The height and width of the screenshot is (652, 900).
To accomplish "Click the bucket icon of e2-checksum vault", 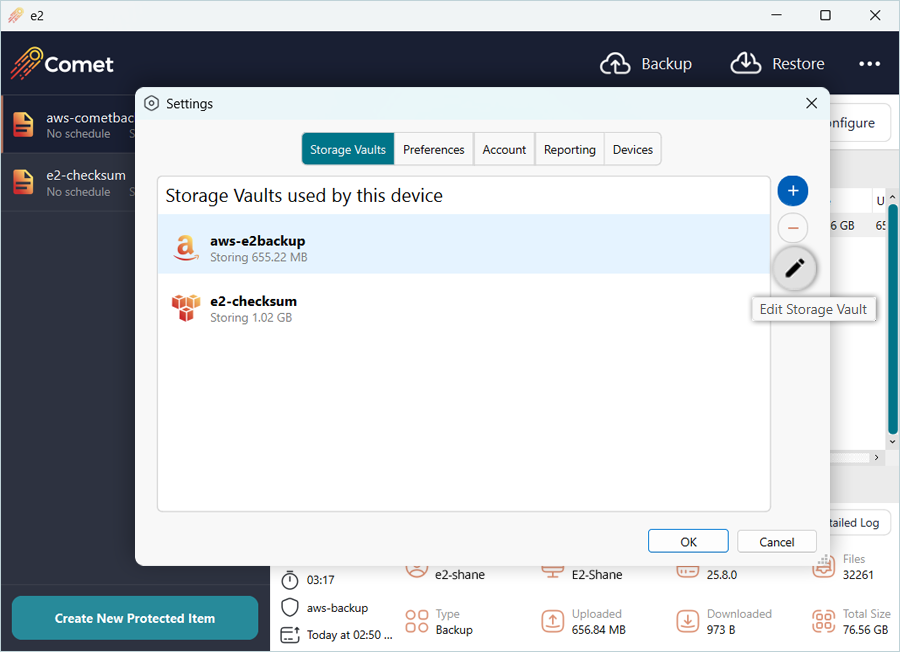I will 185,308.
